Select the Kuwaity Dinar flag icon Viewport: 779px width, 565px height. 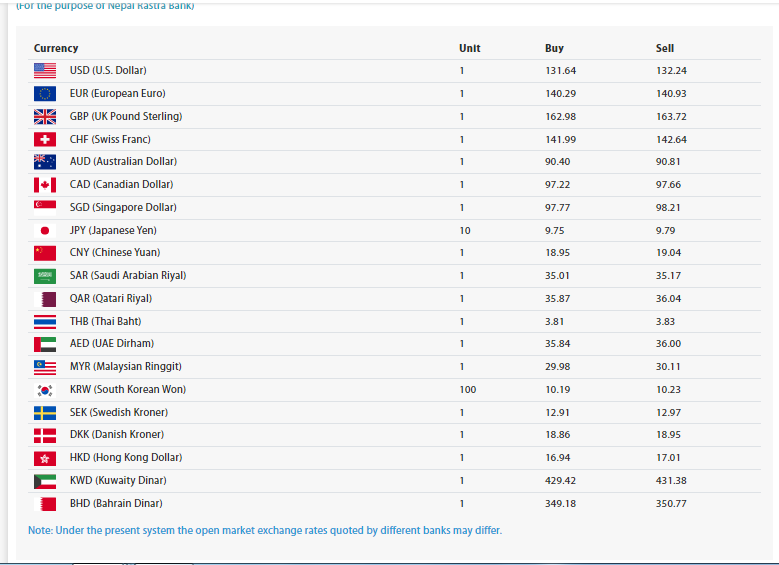[45, 481]
